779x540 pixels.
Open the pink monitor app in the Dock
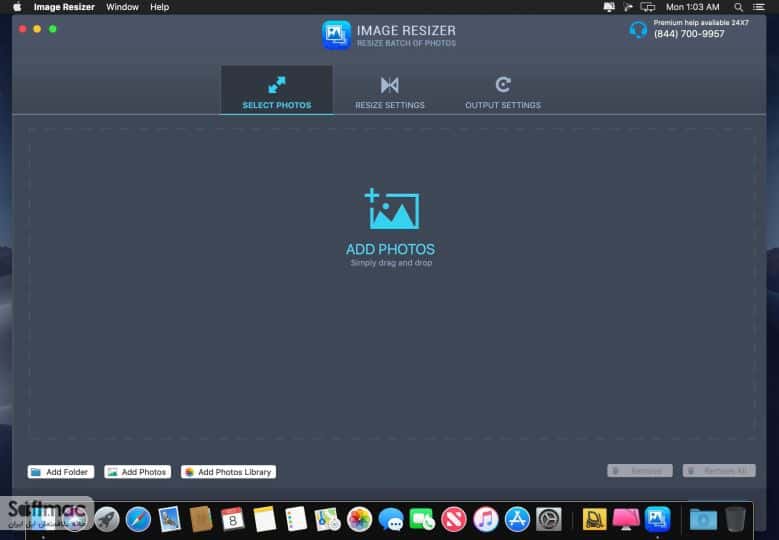626,519
